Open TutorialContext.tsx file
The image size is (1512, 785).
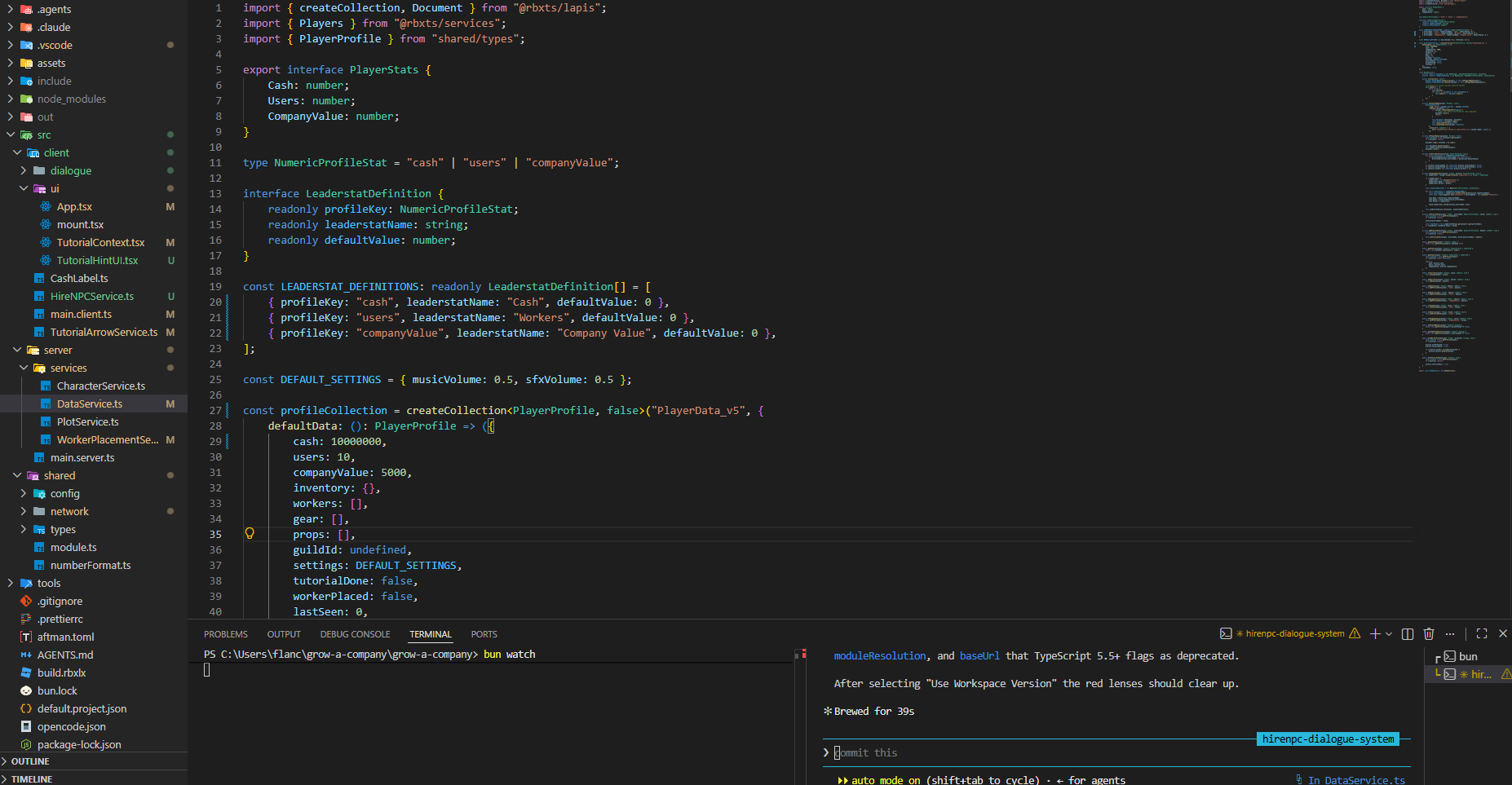pos(100,242)
